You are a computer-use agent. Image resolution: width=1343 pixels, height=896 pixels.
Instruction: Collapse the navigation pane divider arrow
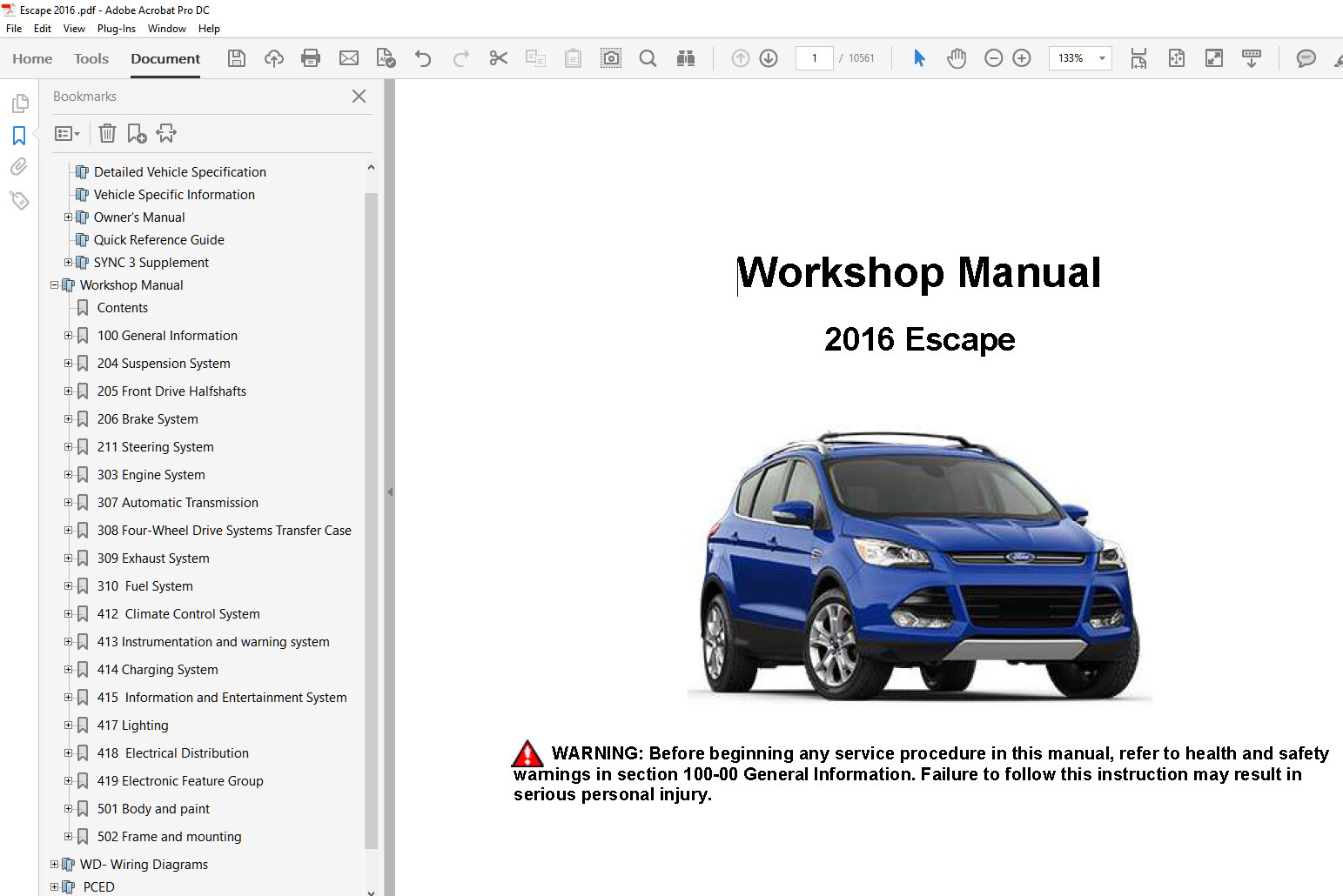(x=390, y=491)
